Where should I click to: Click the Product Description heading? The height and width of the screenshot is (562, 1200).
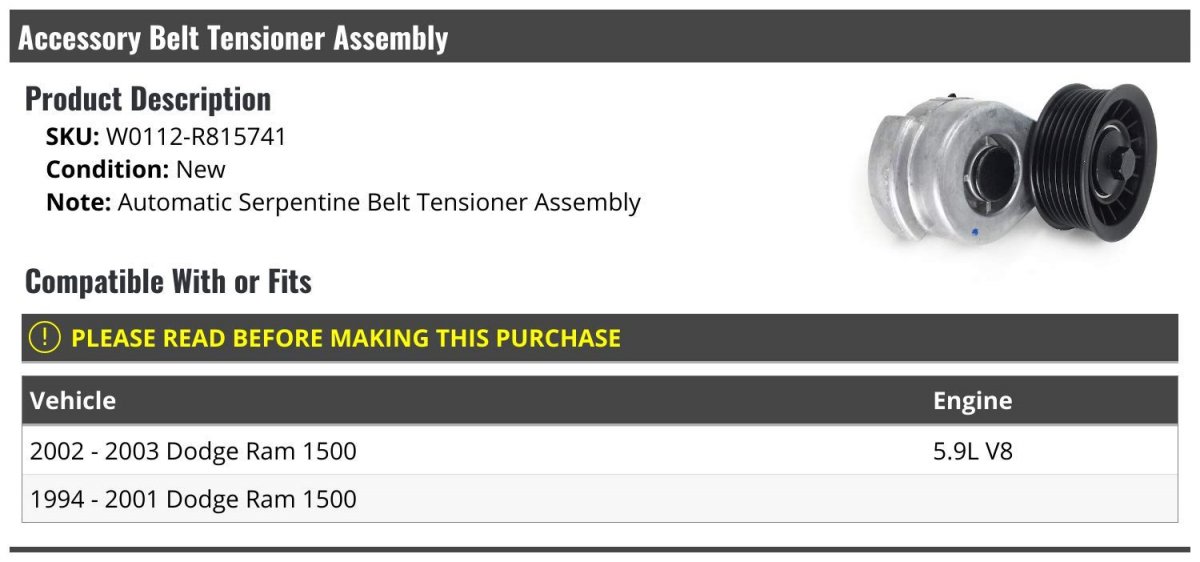tap(148, 99)
